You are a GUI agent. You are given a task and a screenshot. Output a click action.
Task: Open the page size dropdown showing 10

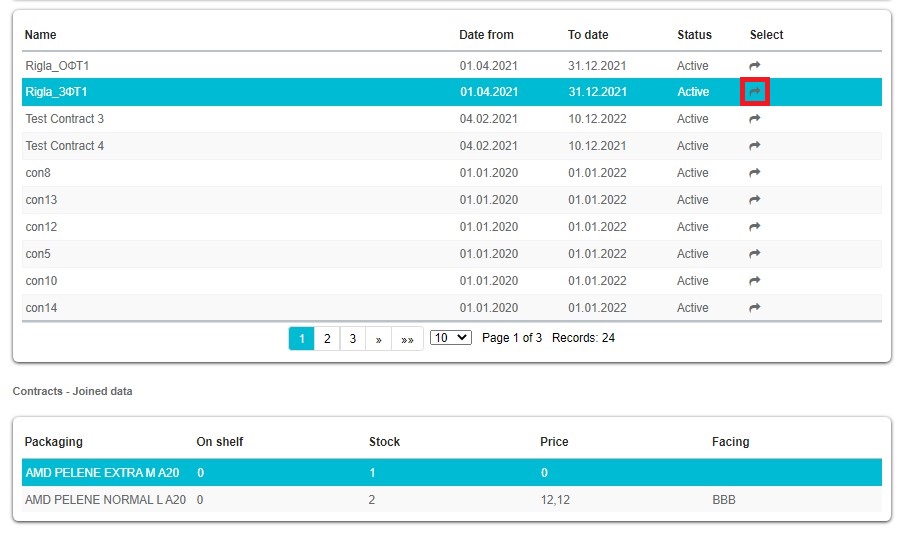(450, 338)
